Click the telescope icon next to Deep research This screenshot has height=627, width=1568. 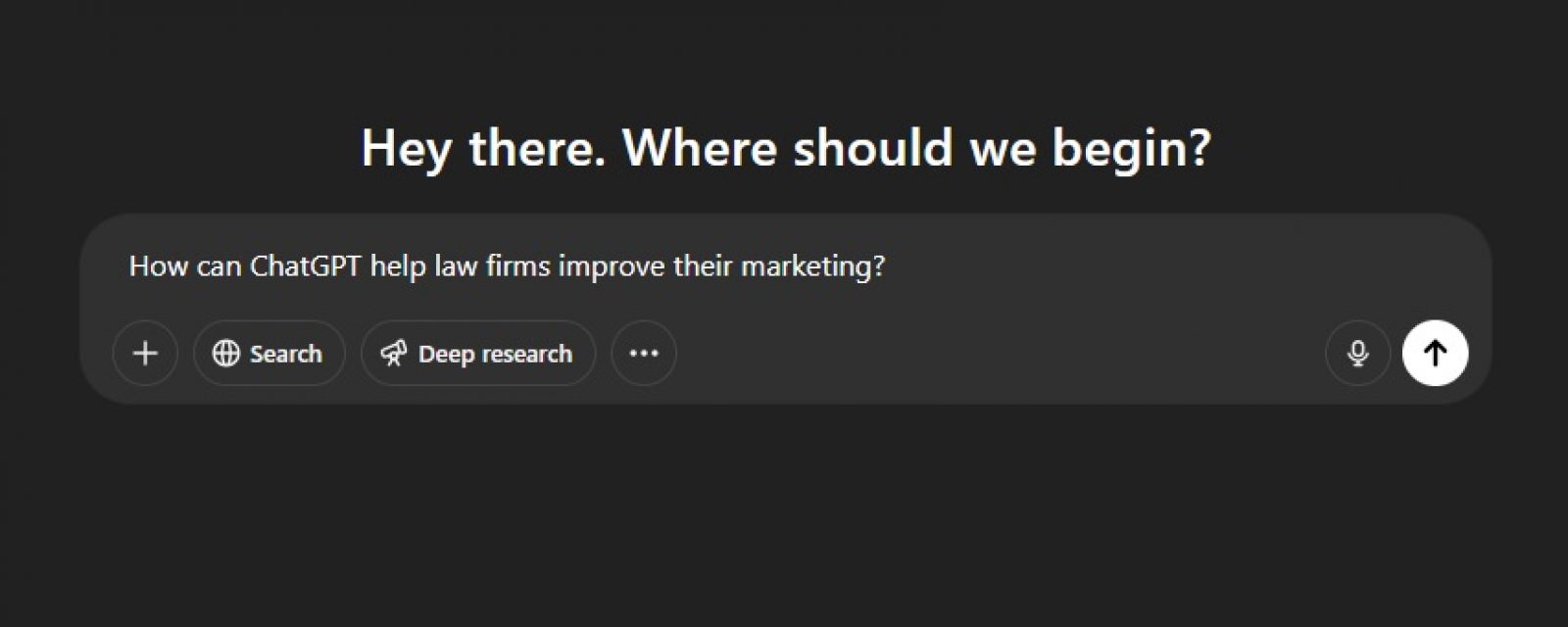coord(396,354)
